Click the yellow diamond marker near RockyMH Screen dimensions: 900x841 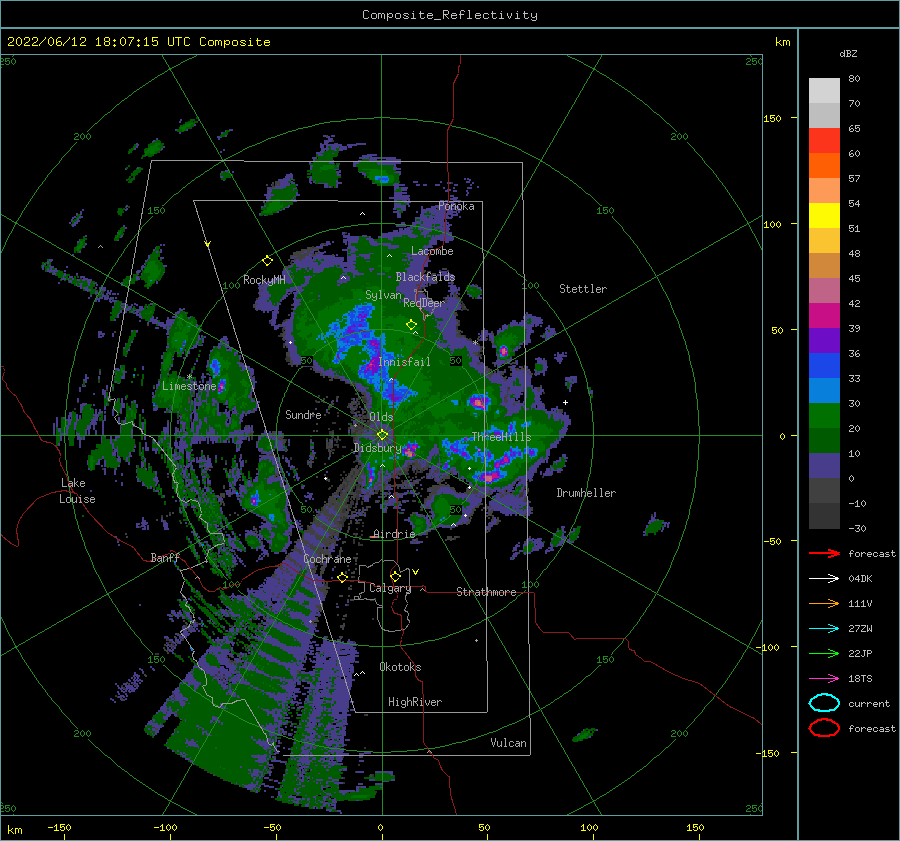[267, 261]
